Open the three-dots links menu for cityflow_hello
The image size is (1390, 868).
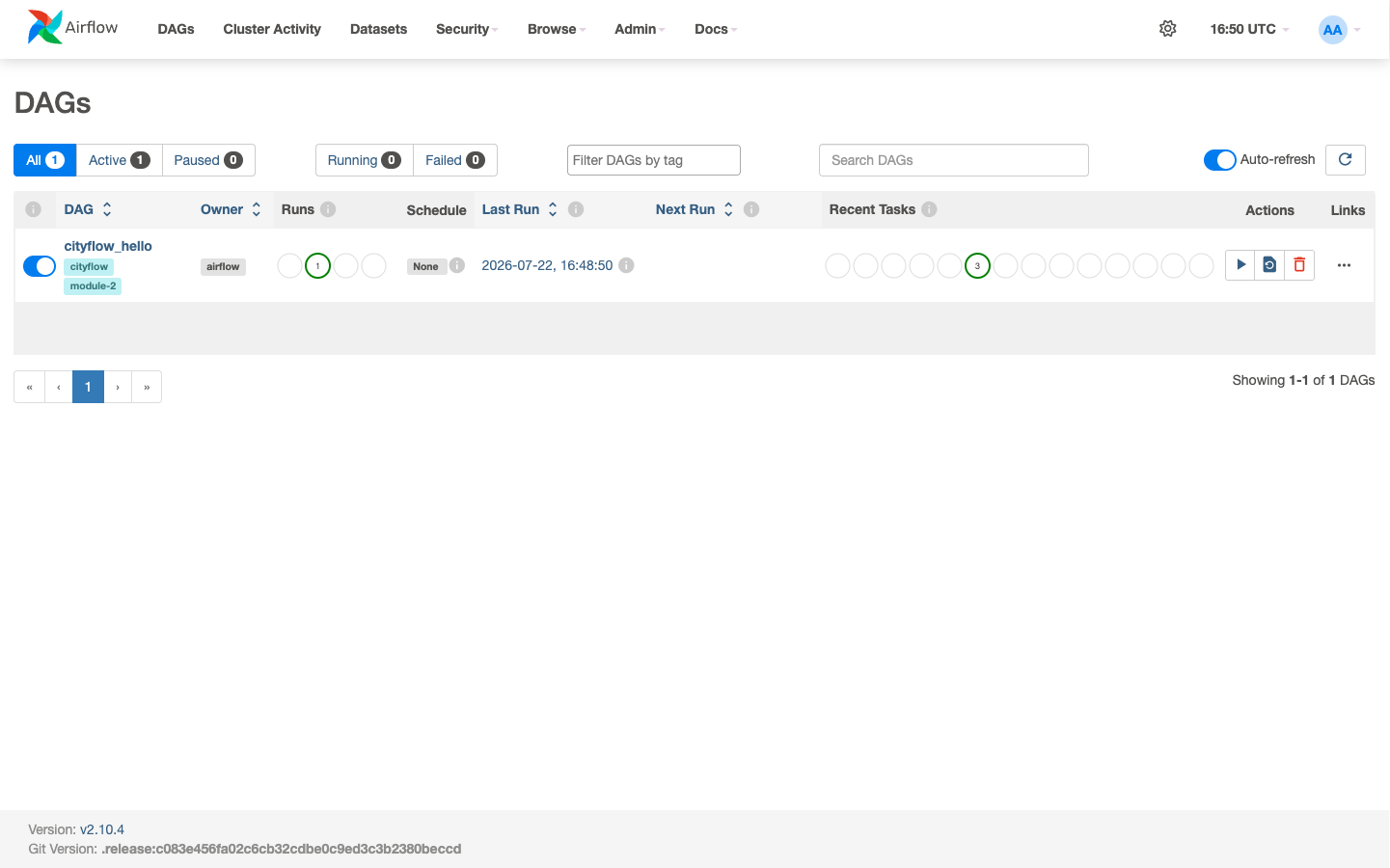click(1345, 265)
